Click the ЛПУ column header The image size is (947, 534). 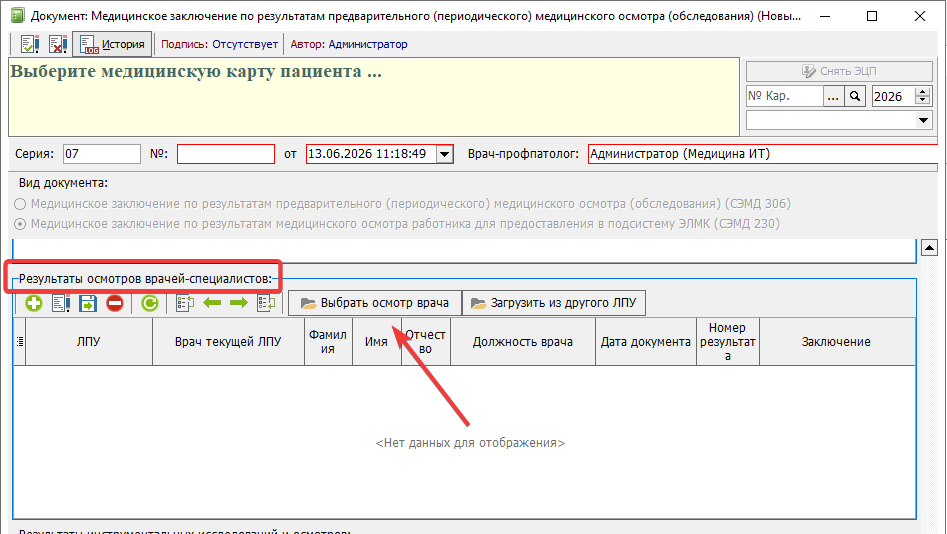[89, 342]
